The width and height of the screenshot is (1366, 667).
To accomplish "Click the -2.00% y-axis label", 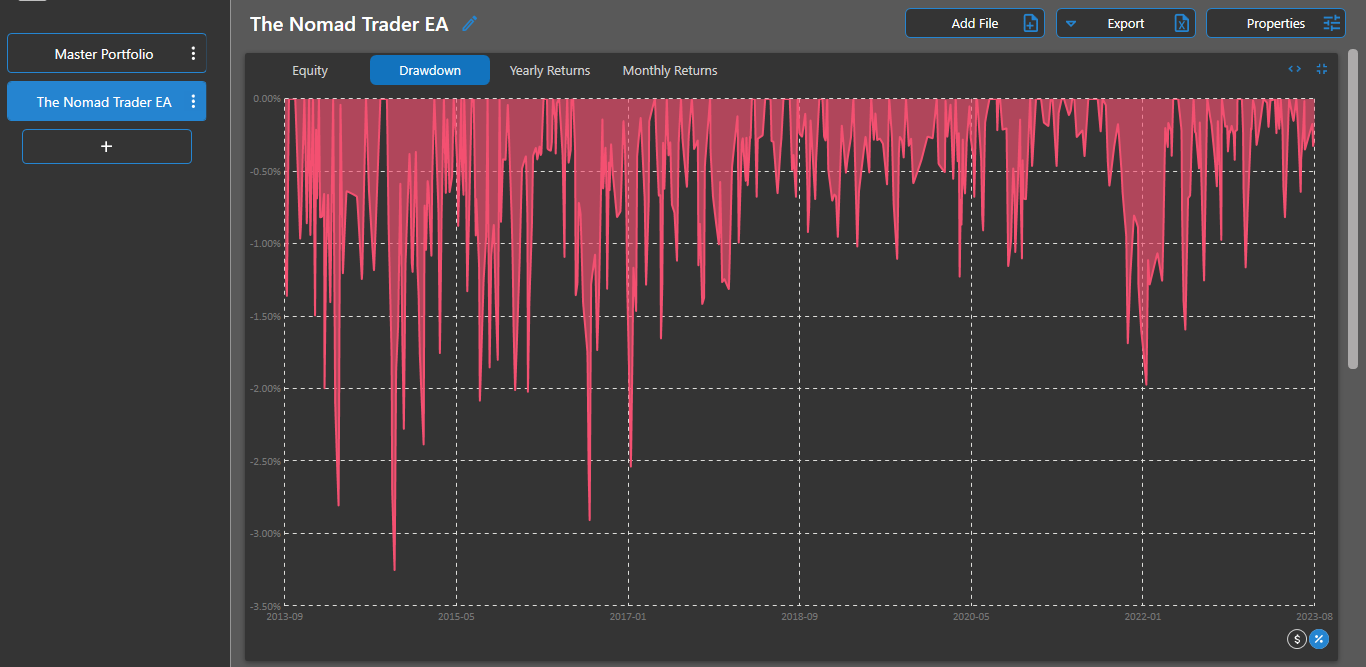I will pyautogui.click(x=265, y=389).
